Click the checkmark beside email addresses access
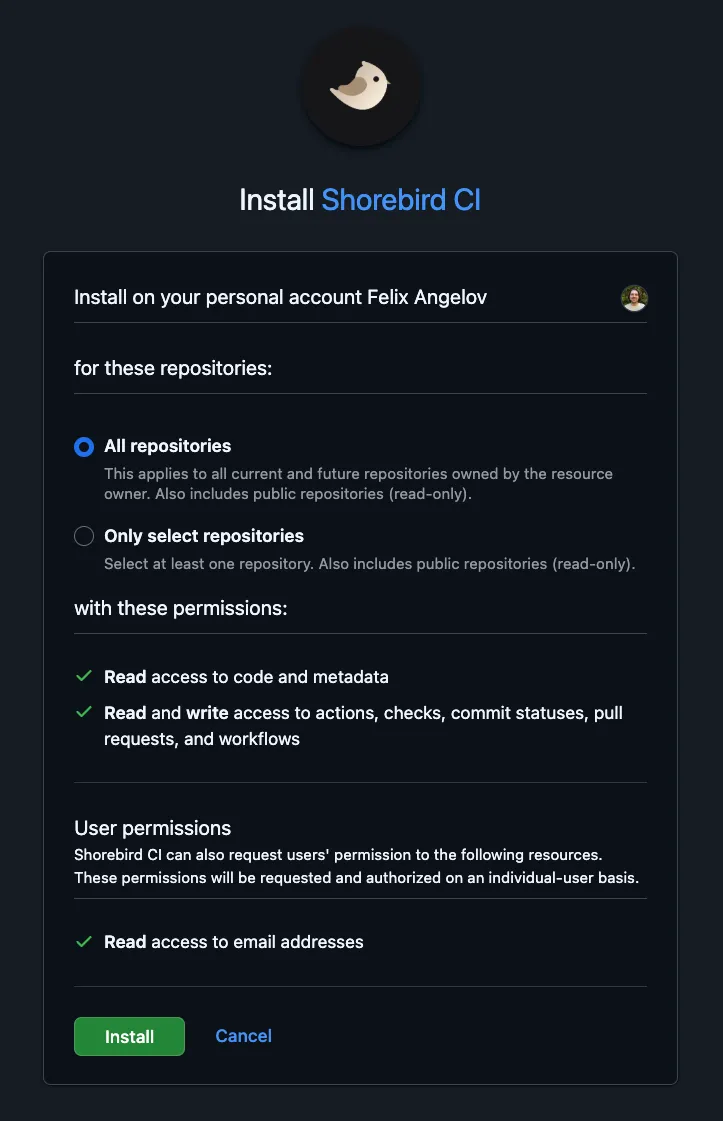 point(84,941)
